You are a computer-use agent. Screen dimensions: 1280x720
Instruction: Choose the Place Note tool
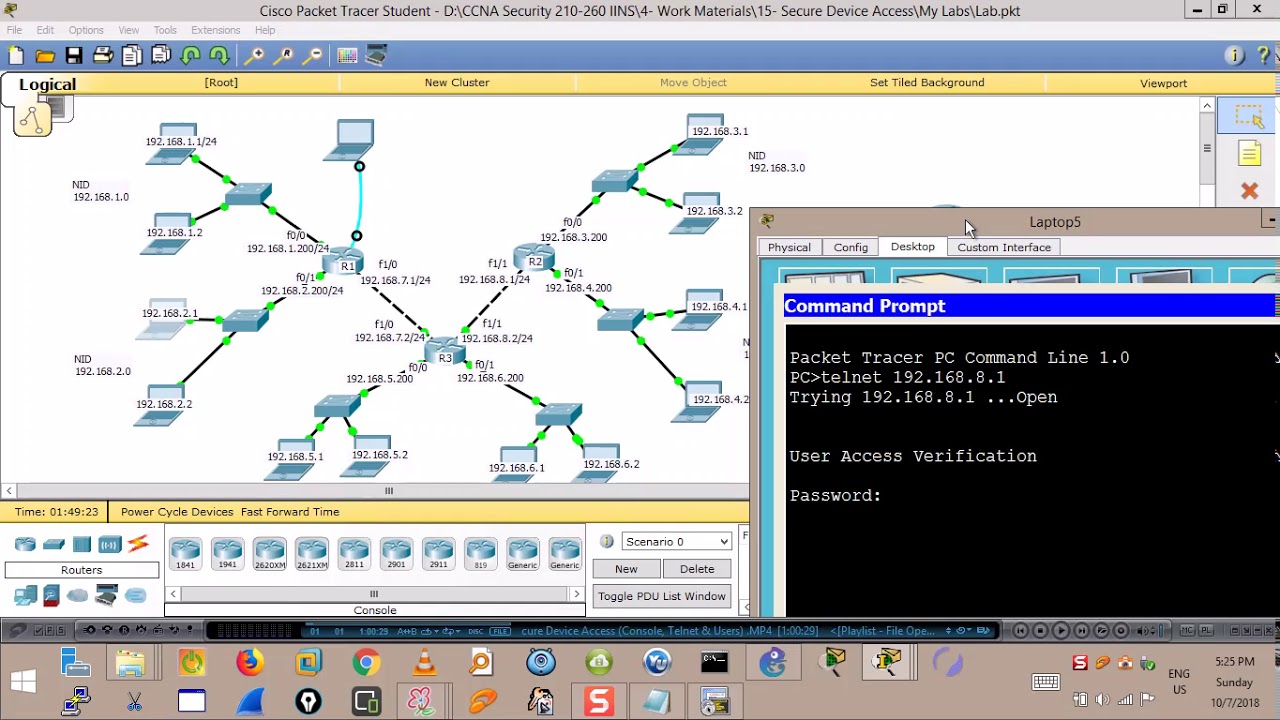point(1249,153)
